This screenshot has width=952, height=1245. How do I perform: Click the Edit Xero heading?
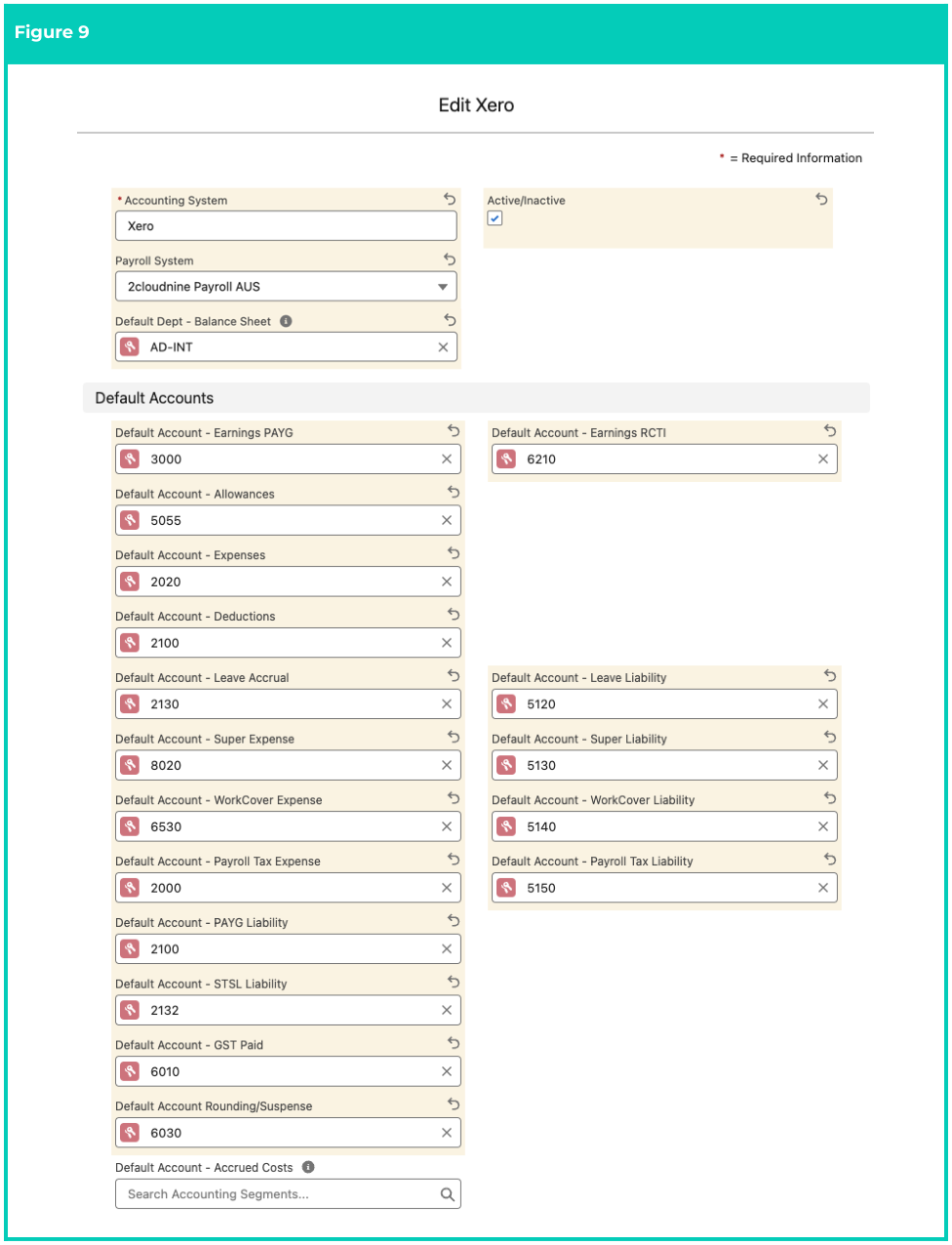point(476,105)
